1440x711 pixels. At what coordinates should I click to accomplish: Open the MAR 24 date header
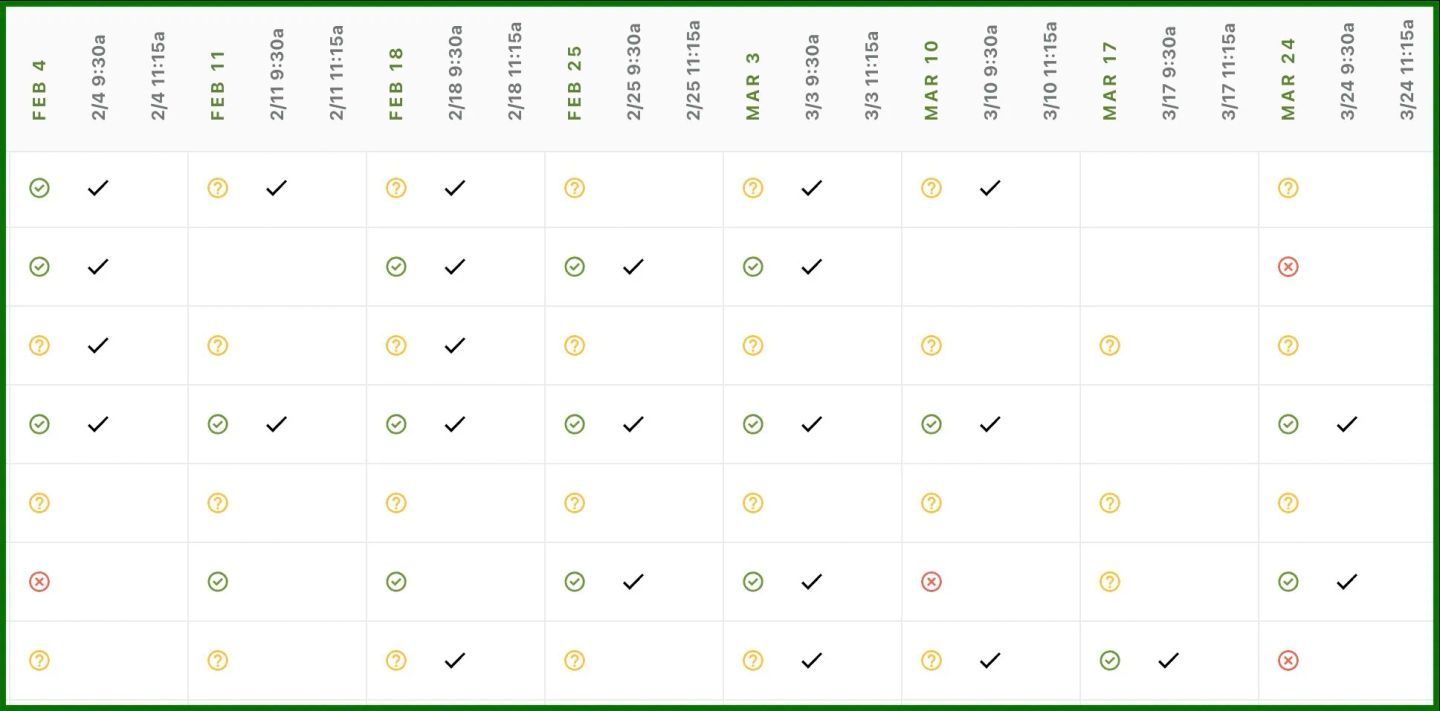tap(1288, 79)
